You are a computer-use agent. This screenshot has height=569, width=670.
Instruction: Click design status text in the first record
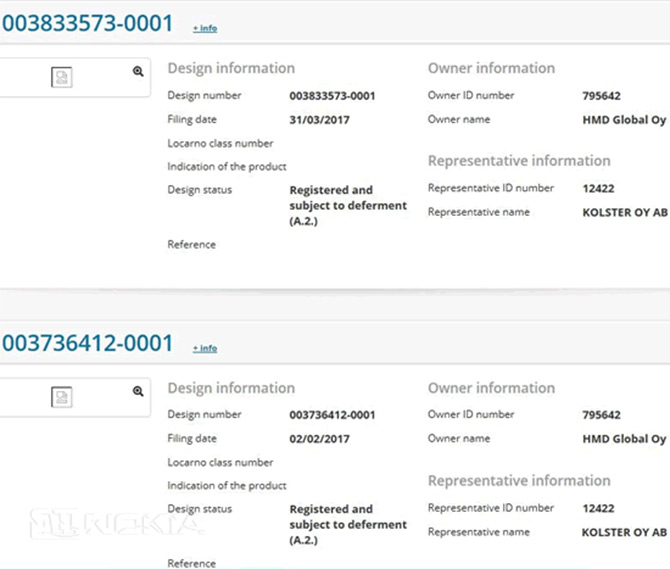point(347,205)
